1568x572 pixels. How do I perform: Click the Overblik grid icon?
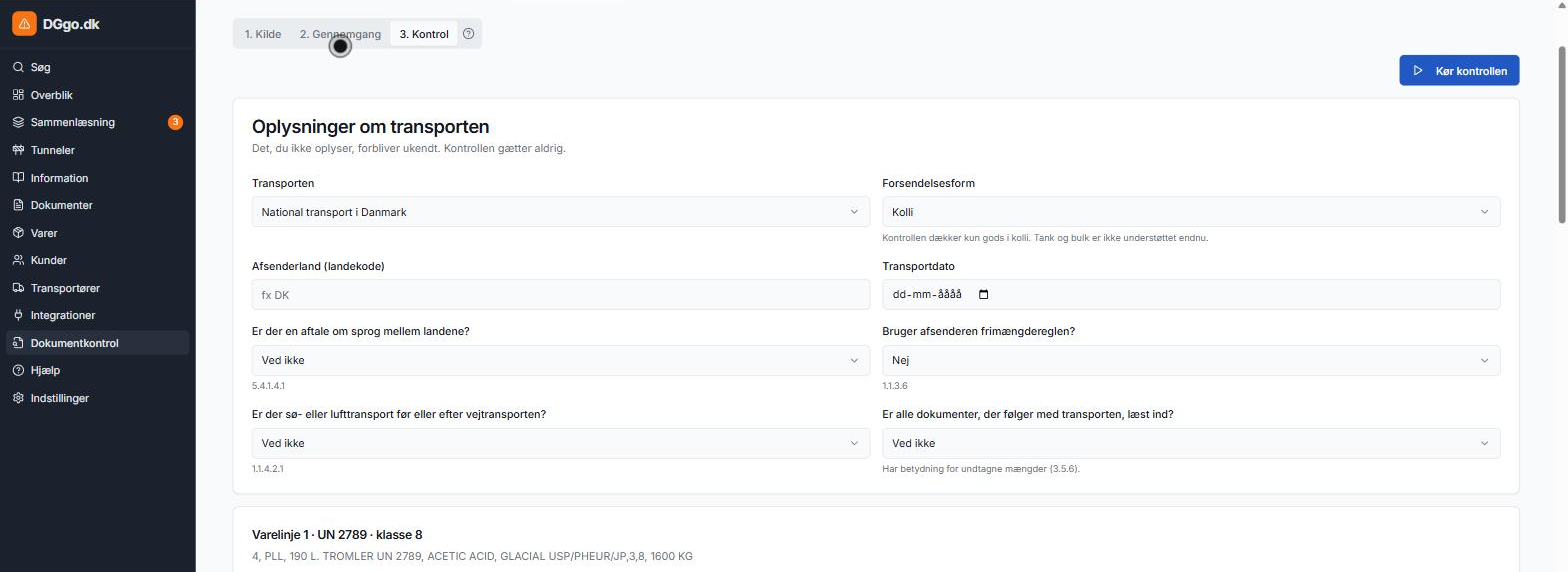click(18, 95)
